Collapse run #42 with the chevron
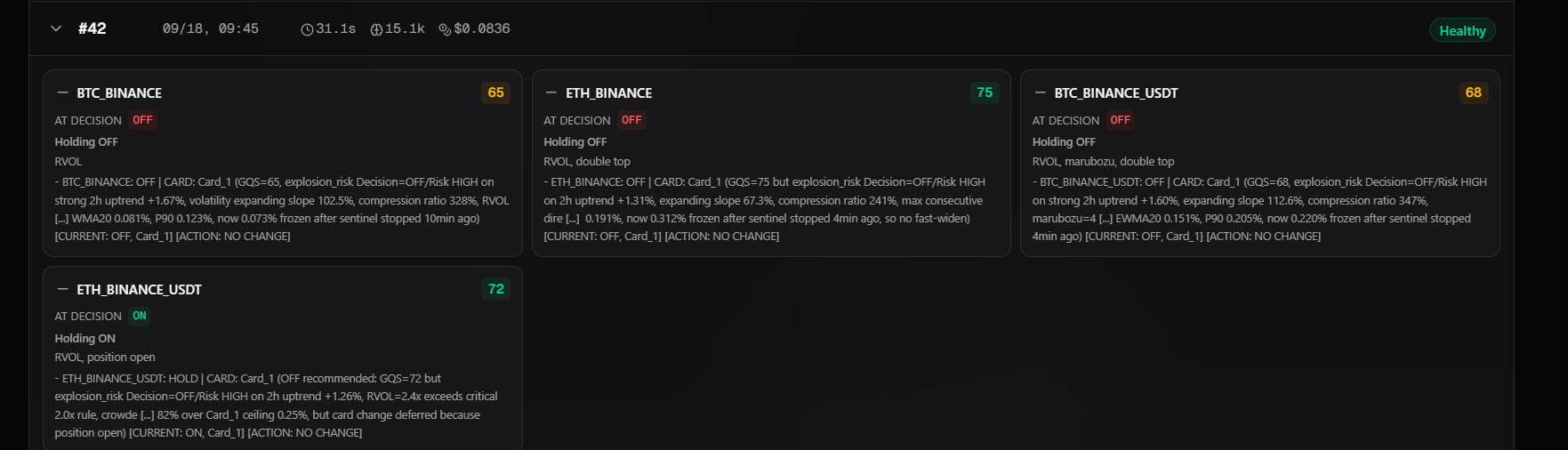This screenshot has width=1568, height=450. coord(56,28)
